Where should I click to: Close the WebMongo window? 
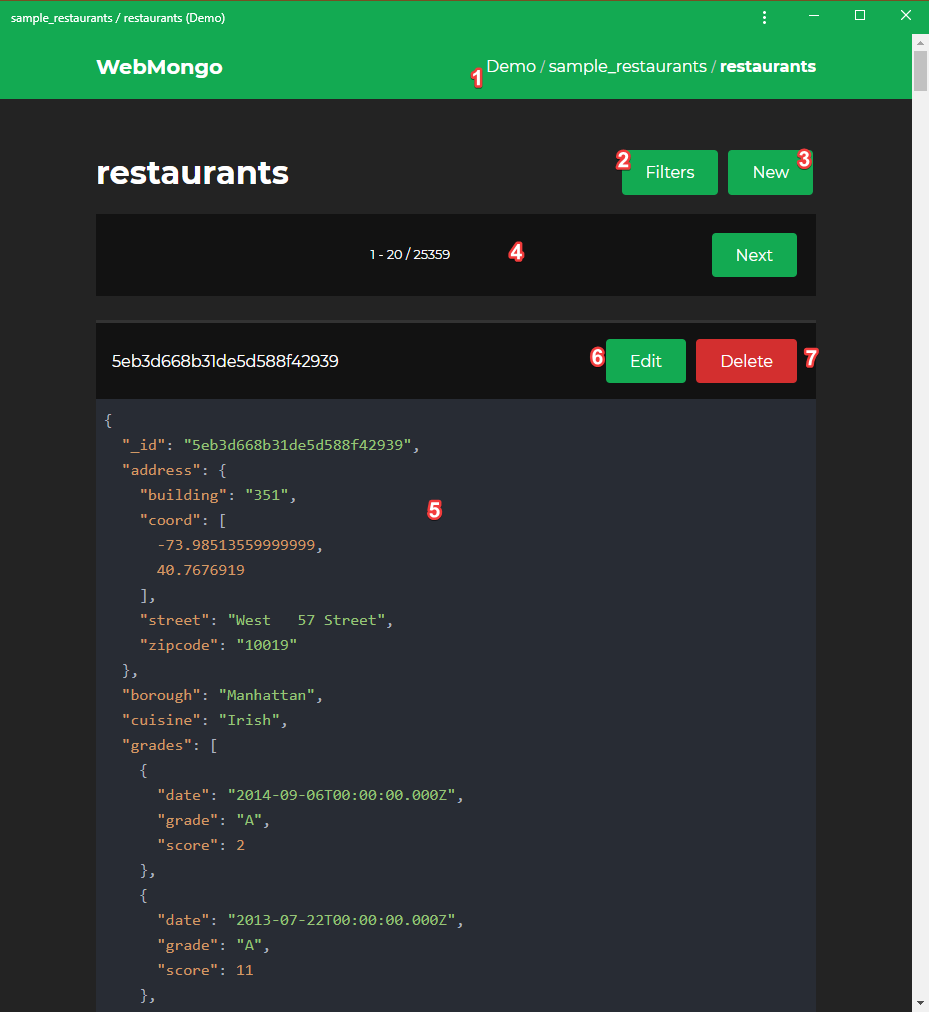point(905,17)
